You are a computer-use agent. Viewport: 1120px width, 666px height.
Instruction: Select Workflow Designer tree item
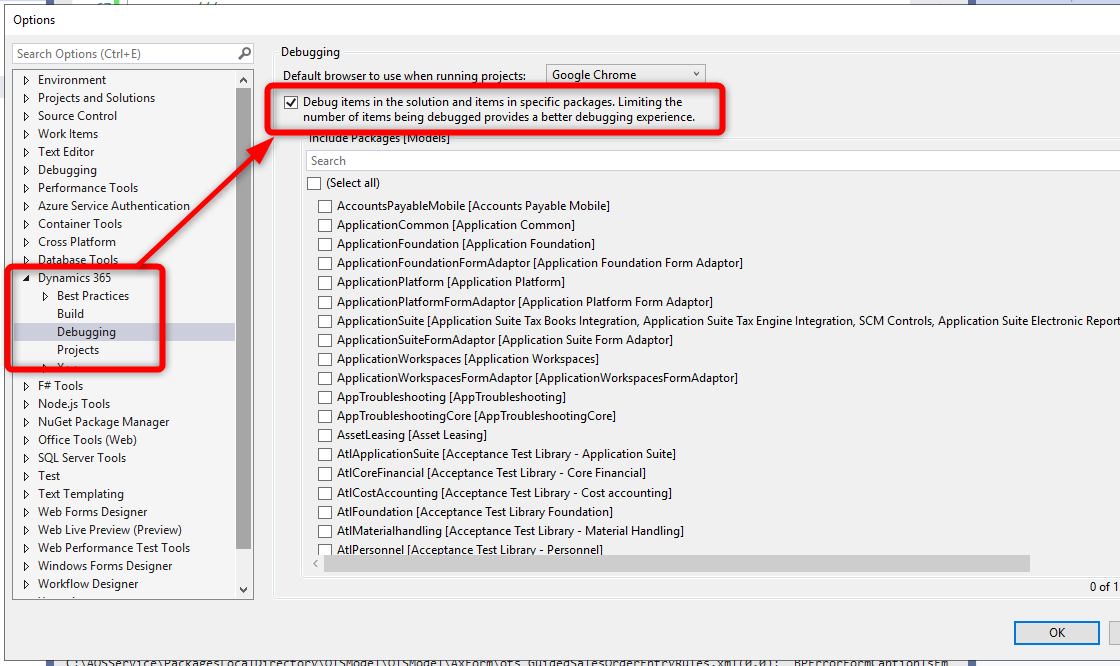[88, 584]
